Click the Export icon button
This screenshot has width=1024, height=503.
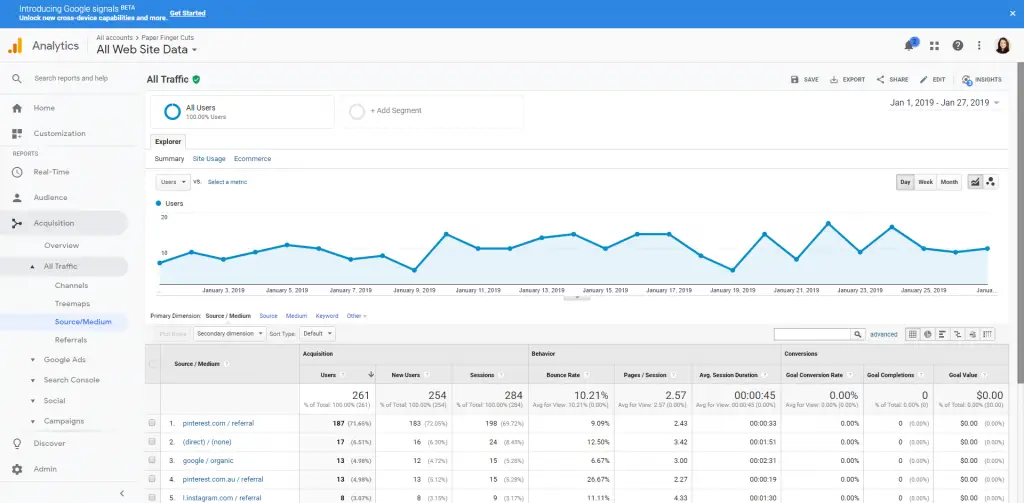(847, 80)
